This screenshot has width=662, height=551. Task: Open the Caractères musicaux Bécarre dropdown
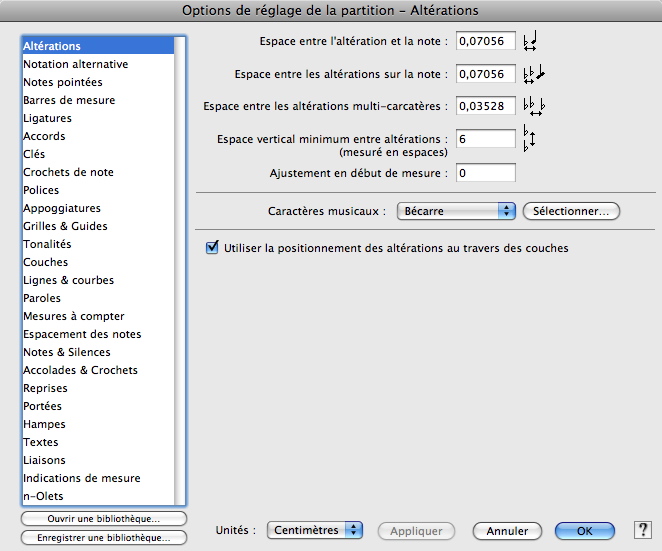[456, 211]
